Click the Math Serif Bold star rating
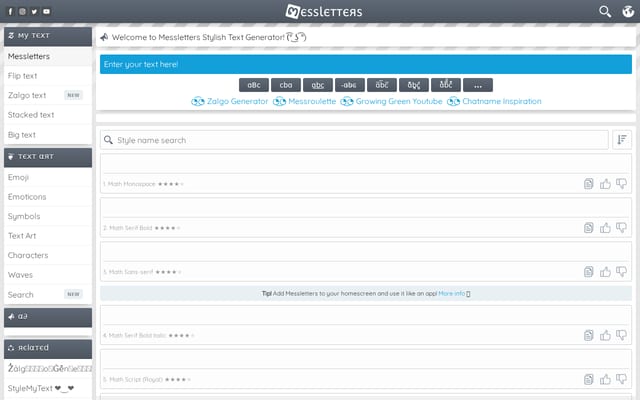Image resolution: width=640 pixels, height=400 pixels. 167,228
